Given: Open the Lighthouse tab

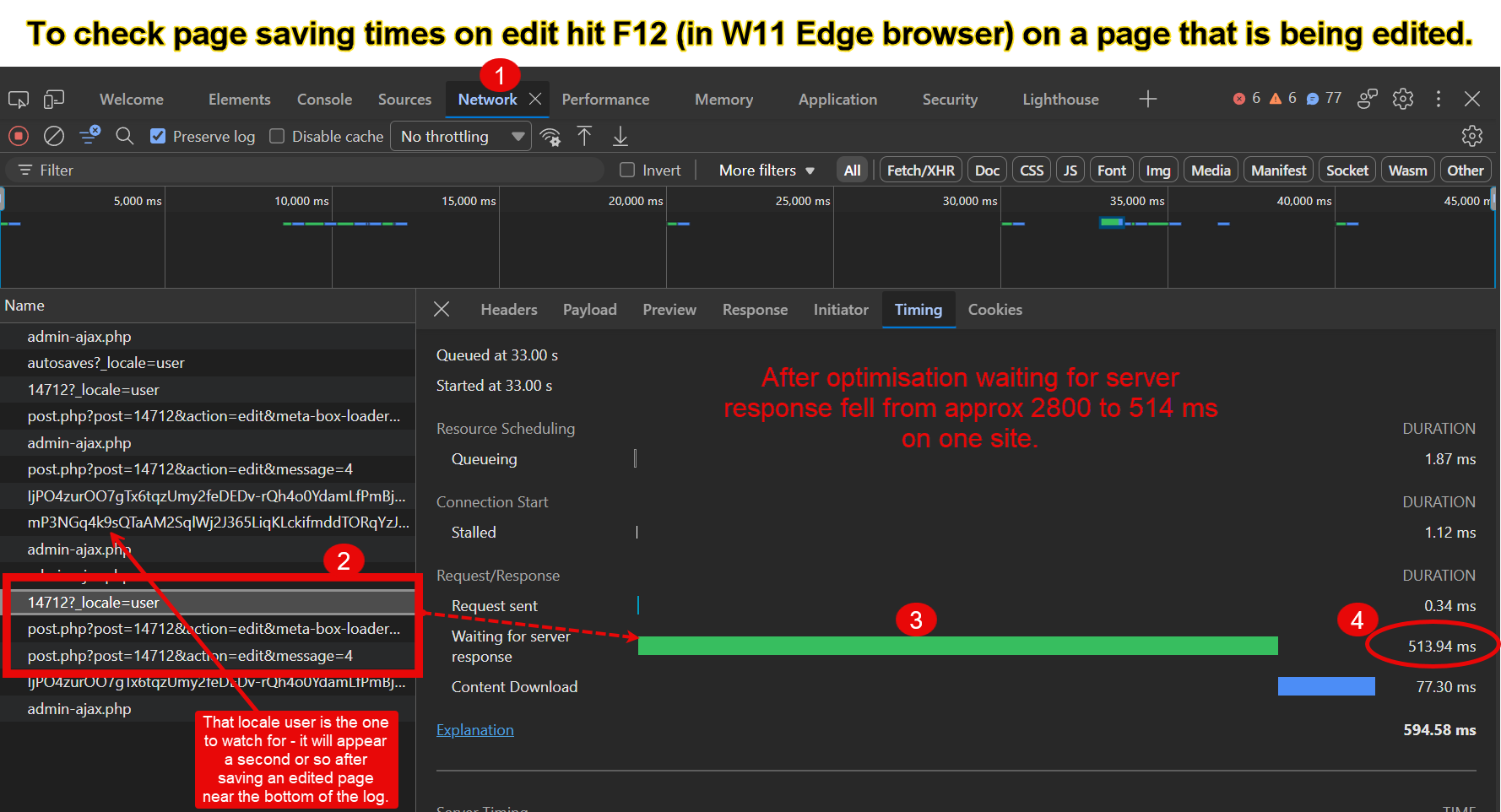Looking at the screenshot, I should coord(1060,100).
